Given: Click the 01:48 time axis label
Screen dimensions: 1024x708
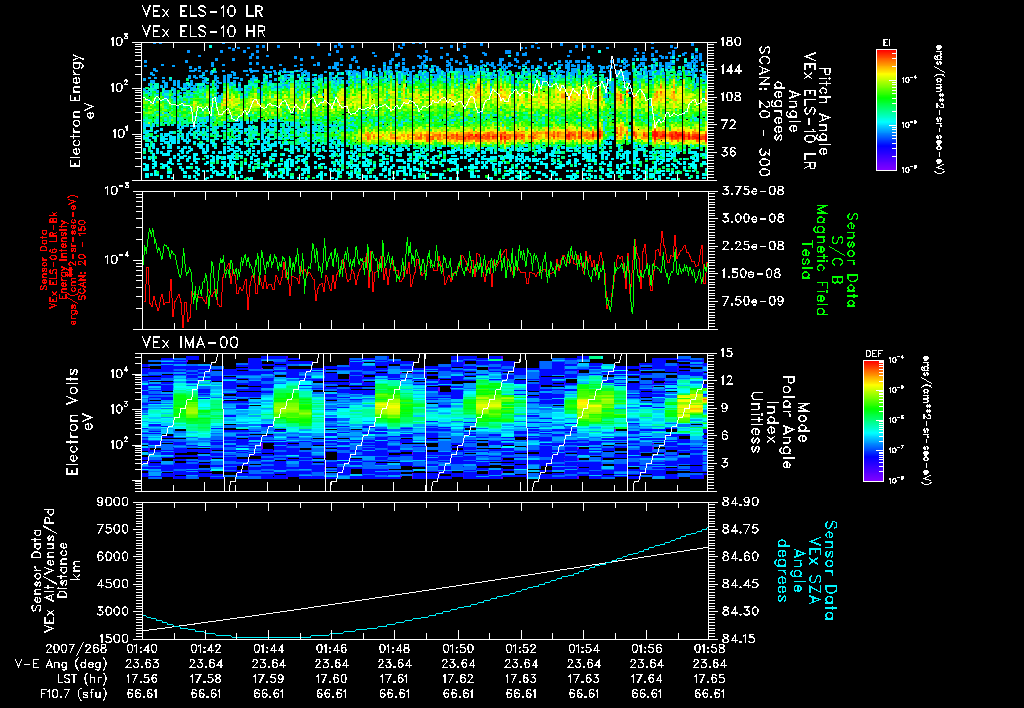Looking at the screenshot, I should (x=394, y=649).
